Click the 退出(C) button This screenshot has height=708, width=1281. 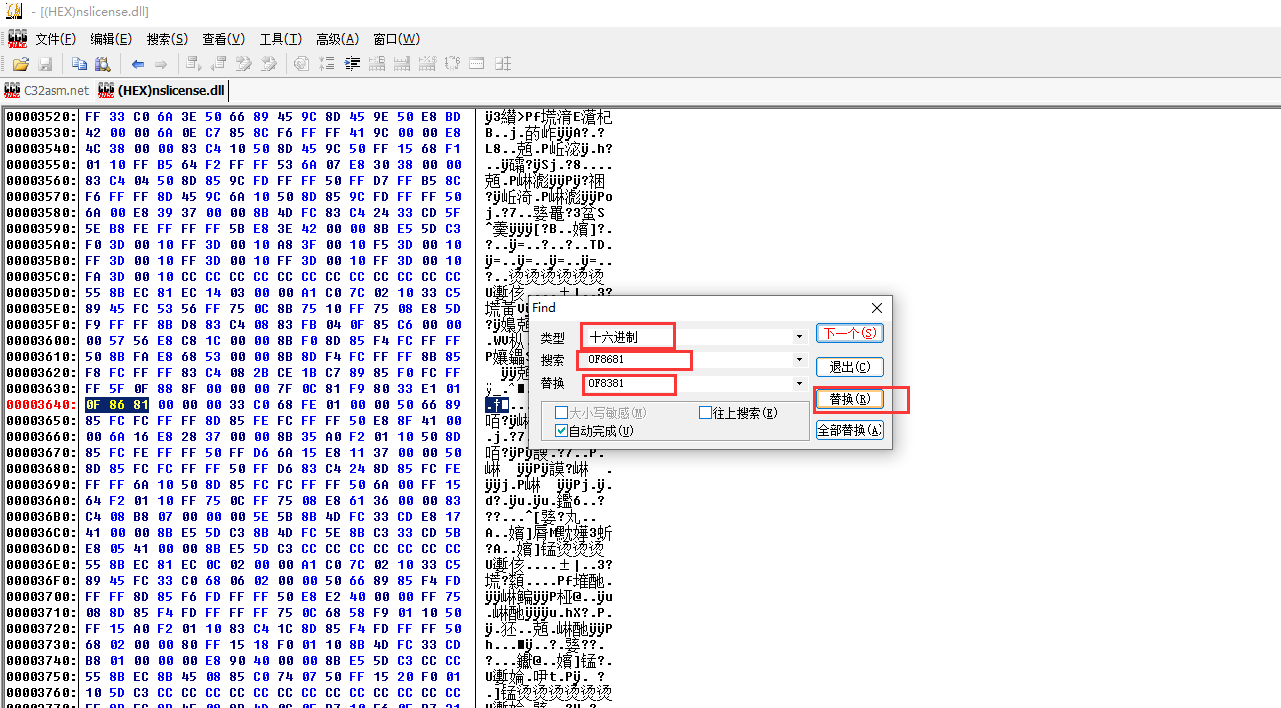click(x=849, y=367)
